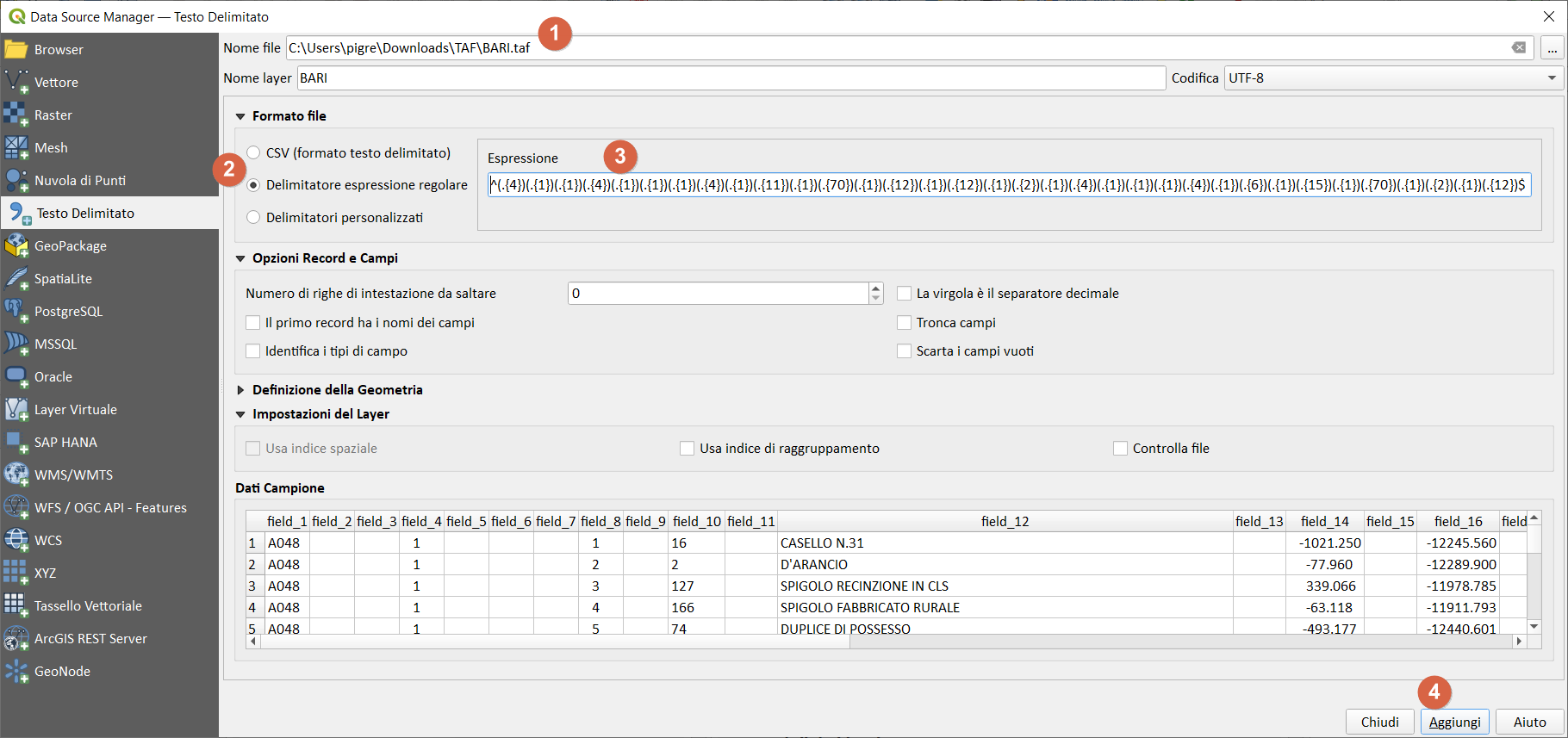The width and height of the screenshot is (1568, 738).
Task: Enable 'Il primo record ha i nomi dei campi'
Action: tap(253, 323)
